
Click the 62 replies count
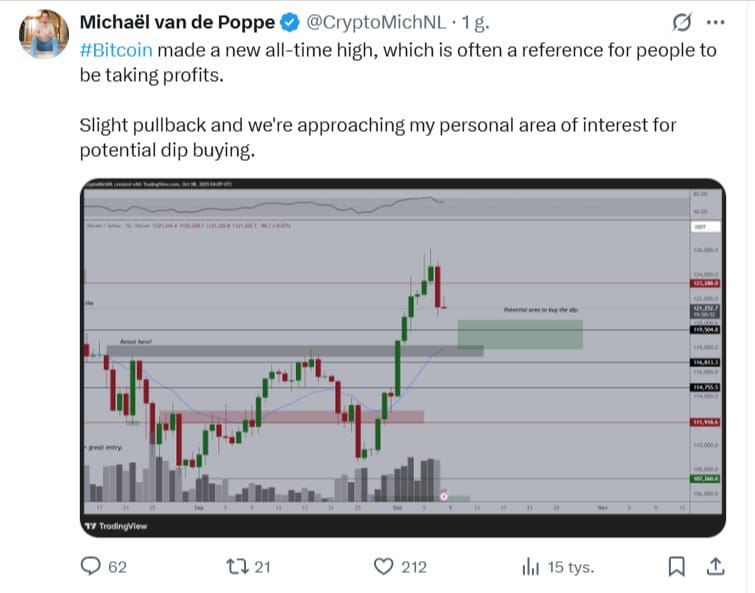pos(117,567)
